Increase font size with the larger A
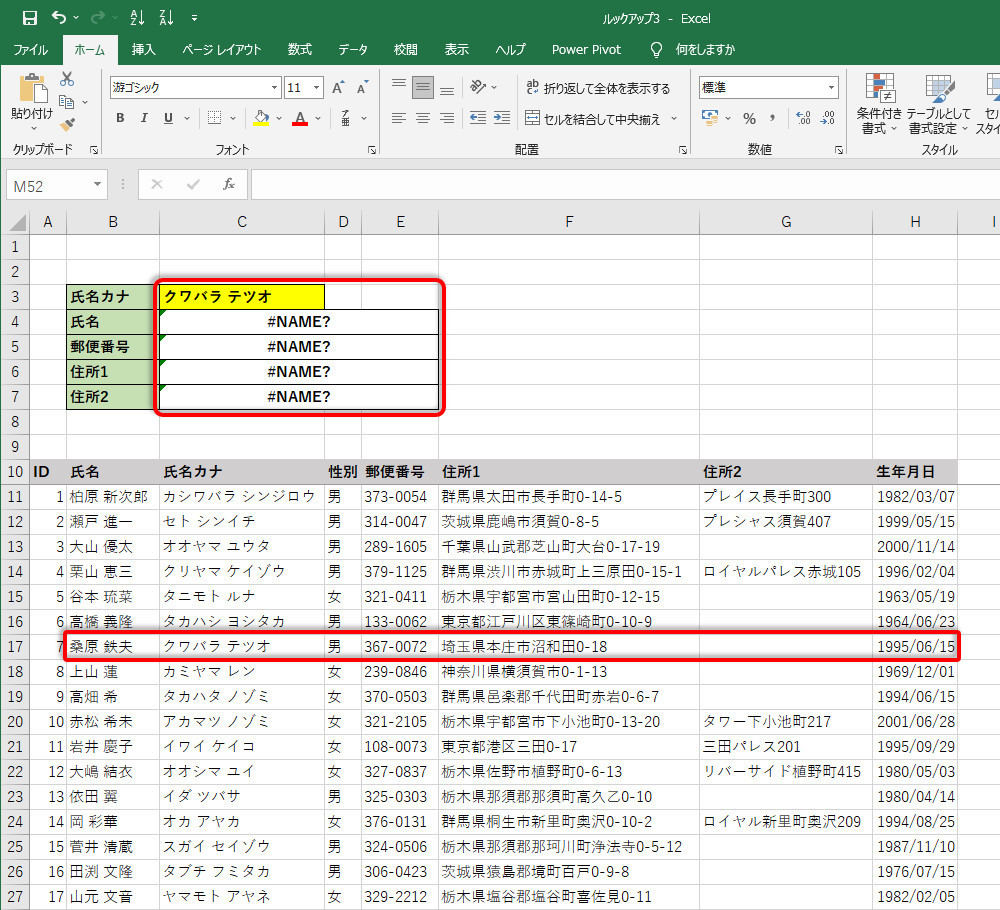 coord(338,87)
